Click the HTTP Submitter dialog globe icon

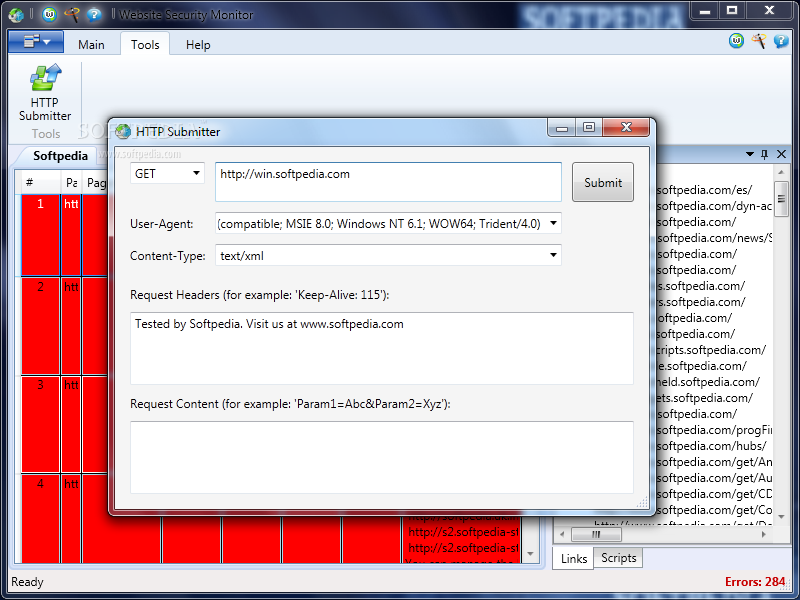[123, 132]
